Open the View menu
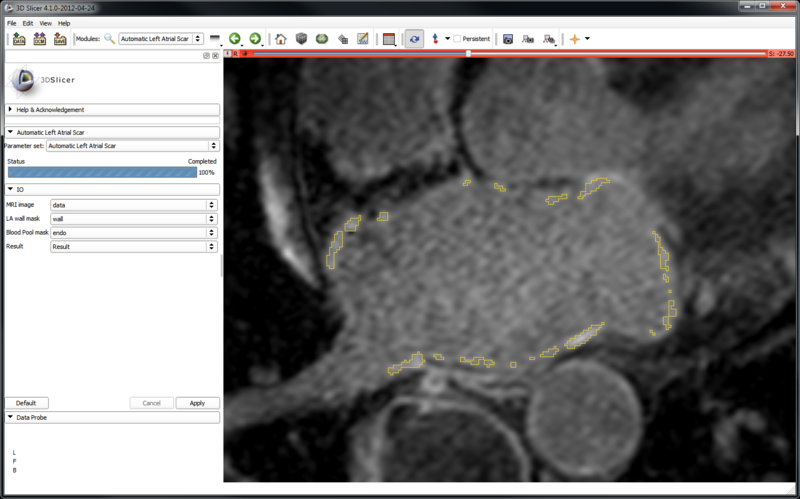Viewport: 800px width, 499px height. point(45,22)
